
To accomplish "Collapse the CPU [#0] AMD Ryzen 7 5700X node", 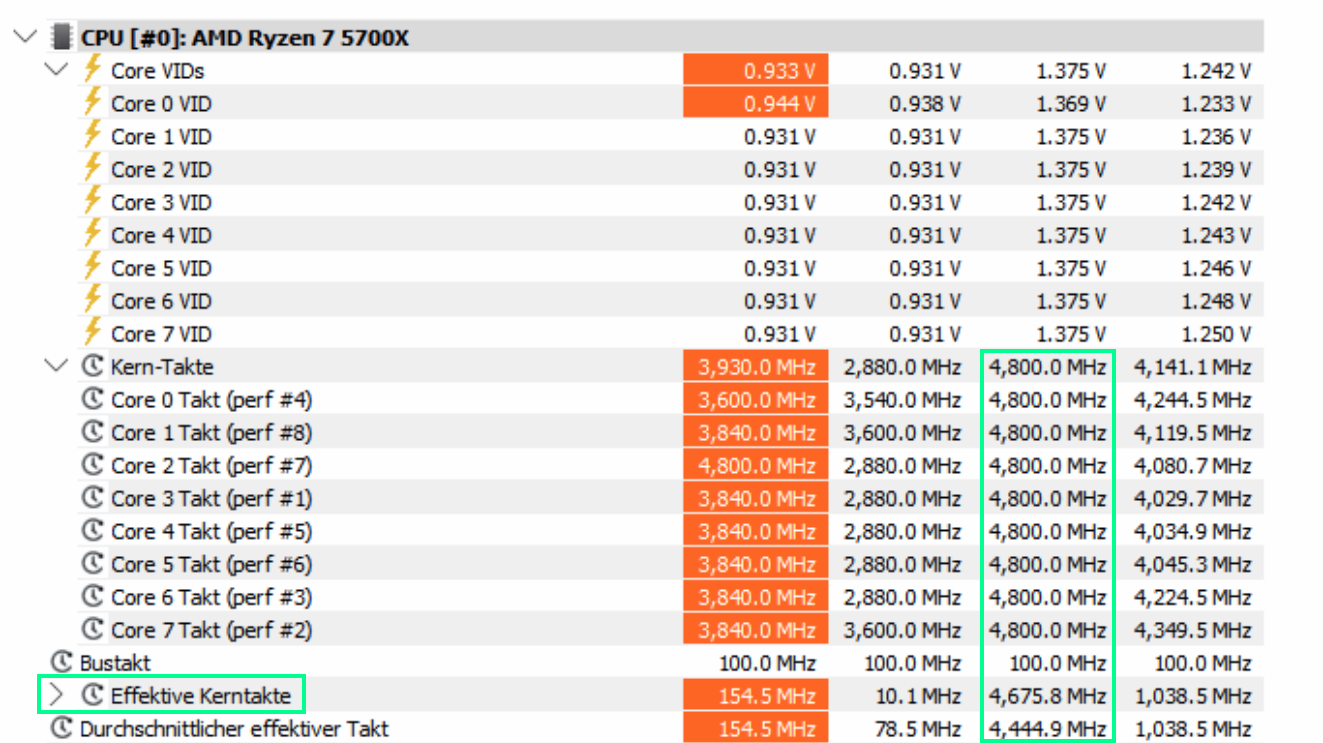I will 26,38.
